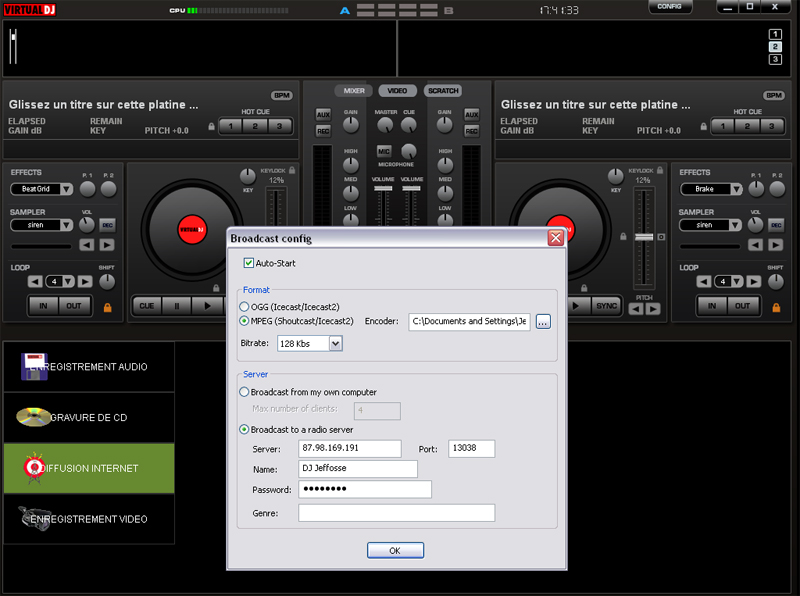Open the right deck loop length dropdown
The width and height of the screenshot is (800, 596).
[x=737, y=281]
